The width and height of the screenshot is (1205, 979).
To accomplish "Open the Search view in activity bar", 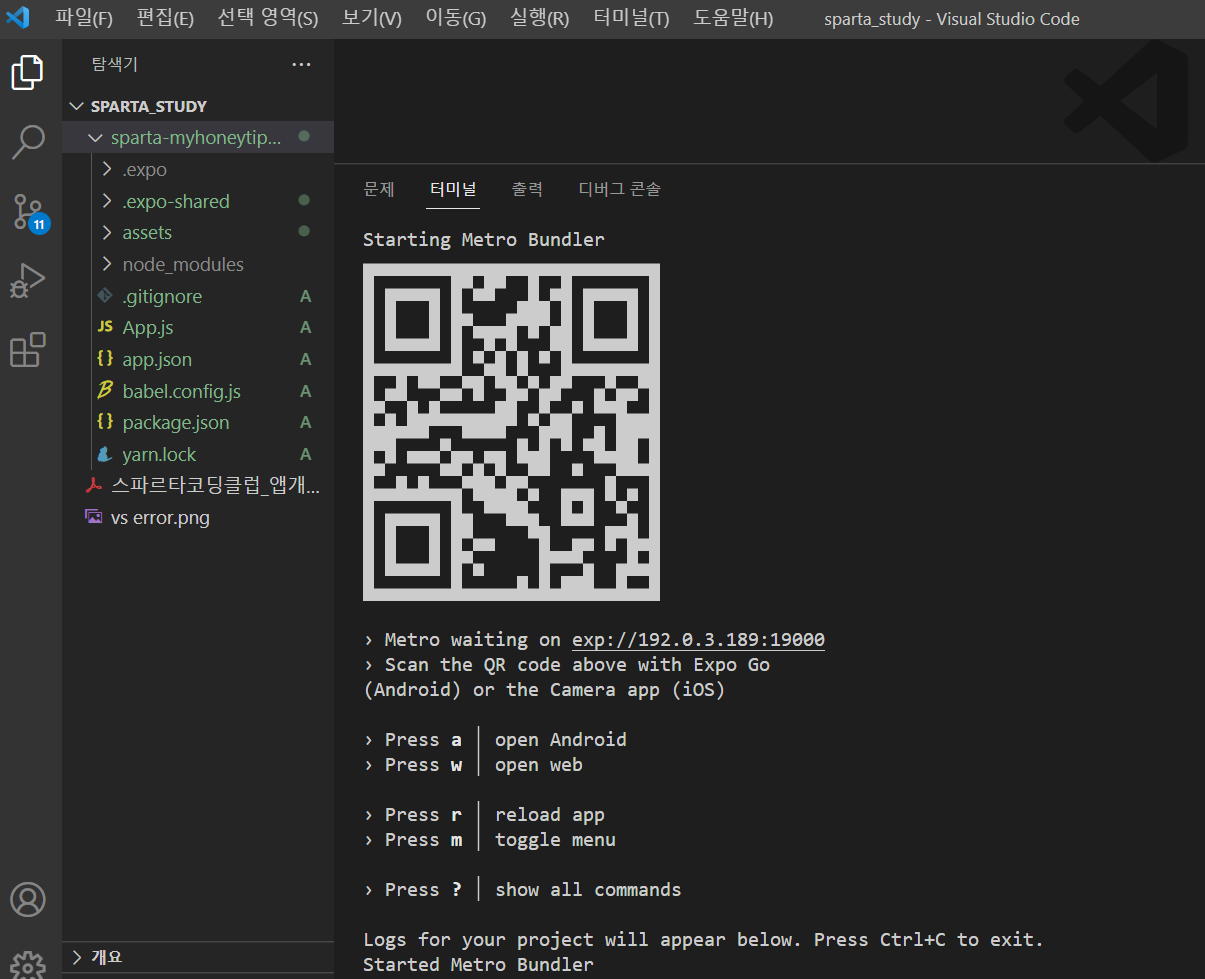I will (27, 142).
